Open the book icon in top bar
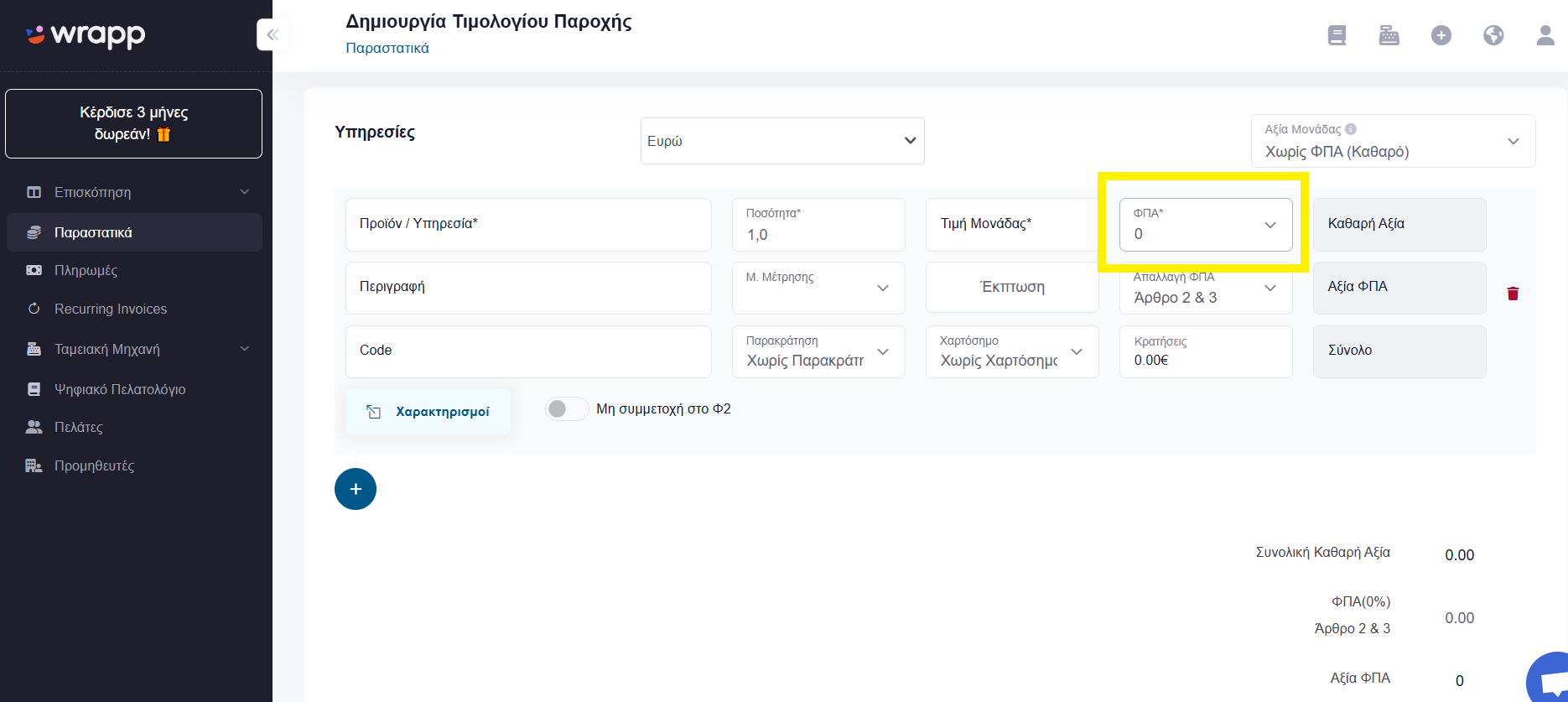Viewport: 1568px width, 702px height. click(x=1337, y=35)
